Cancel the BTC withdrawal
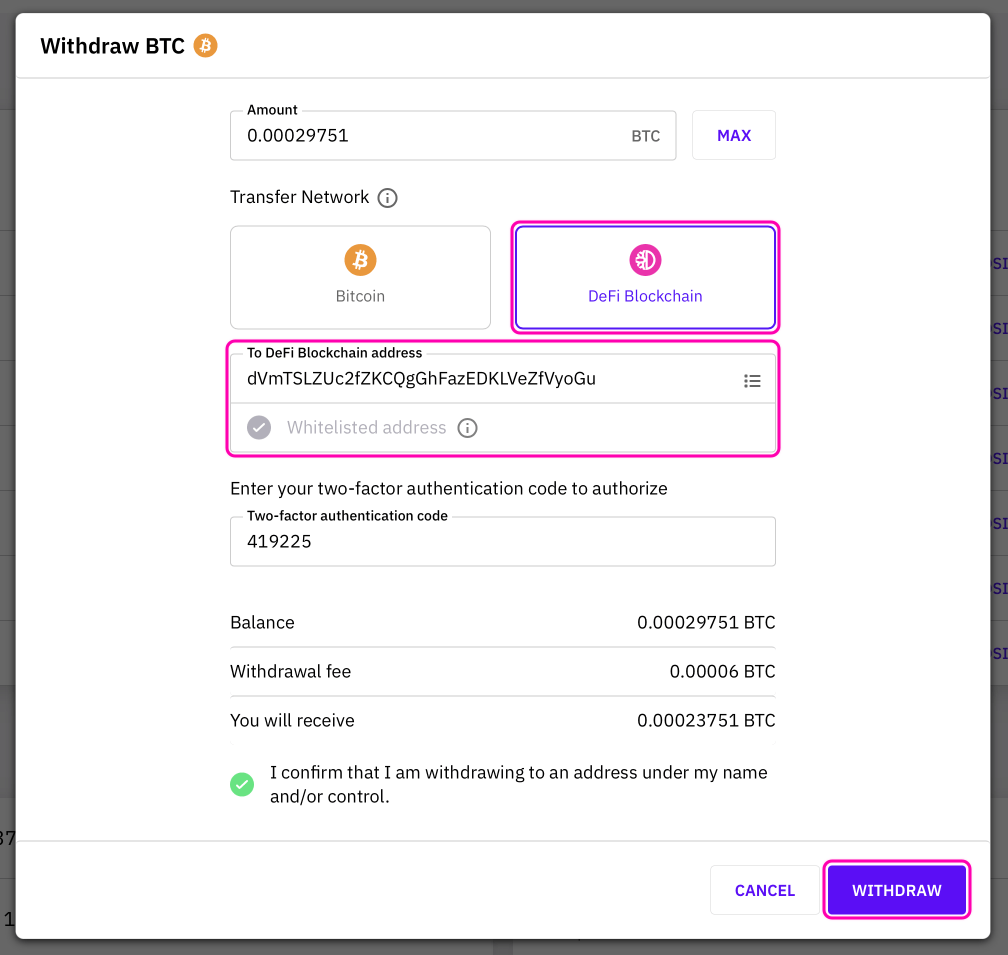 [765, 890]
